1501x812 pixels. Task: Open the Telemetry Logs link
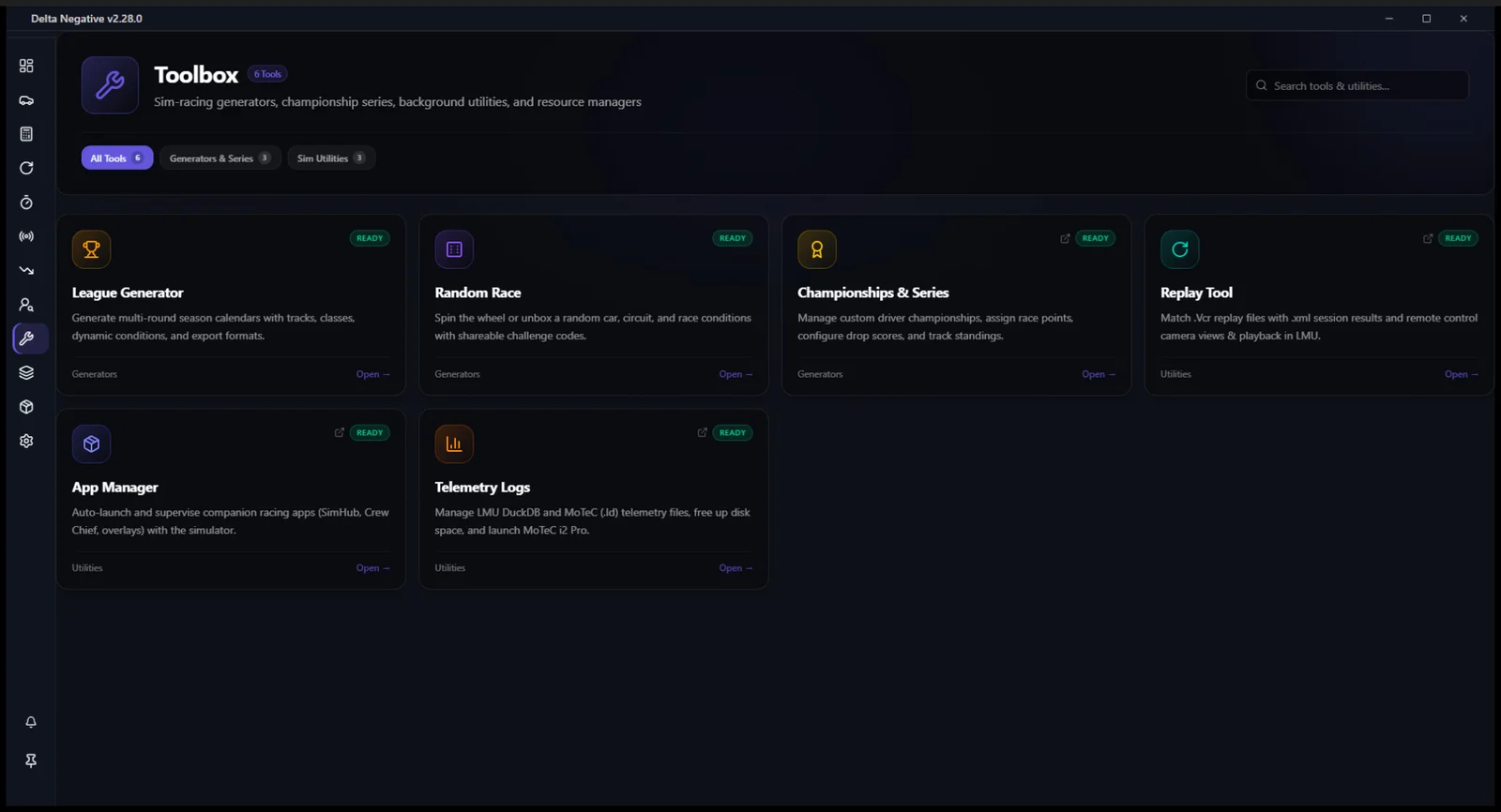pyautogui.click(x=735, y=568)
